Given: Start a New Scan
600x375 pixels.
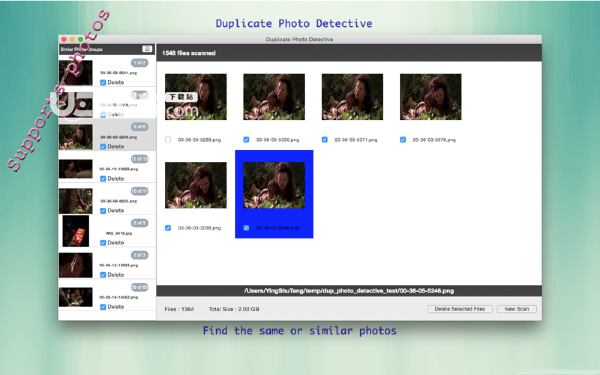Looking at the screenshot, I should [517, 309].
